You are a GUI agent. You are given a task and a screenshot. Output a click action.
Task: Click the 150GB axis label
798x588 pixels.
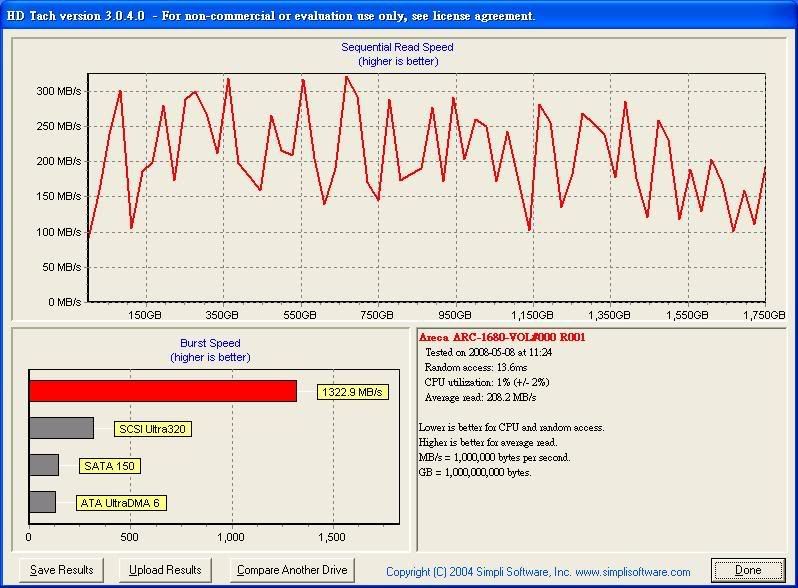(145, 315)
